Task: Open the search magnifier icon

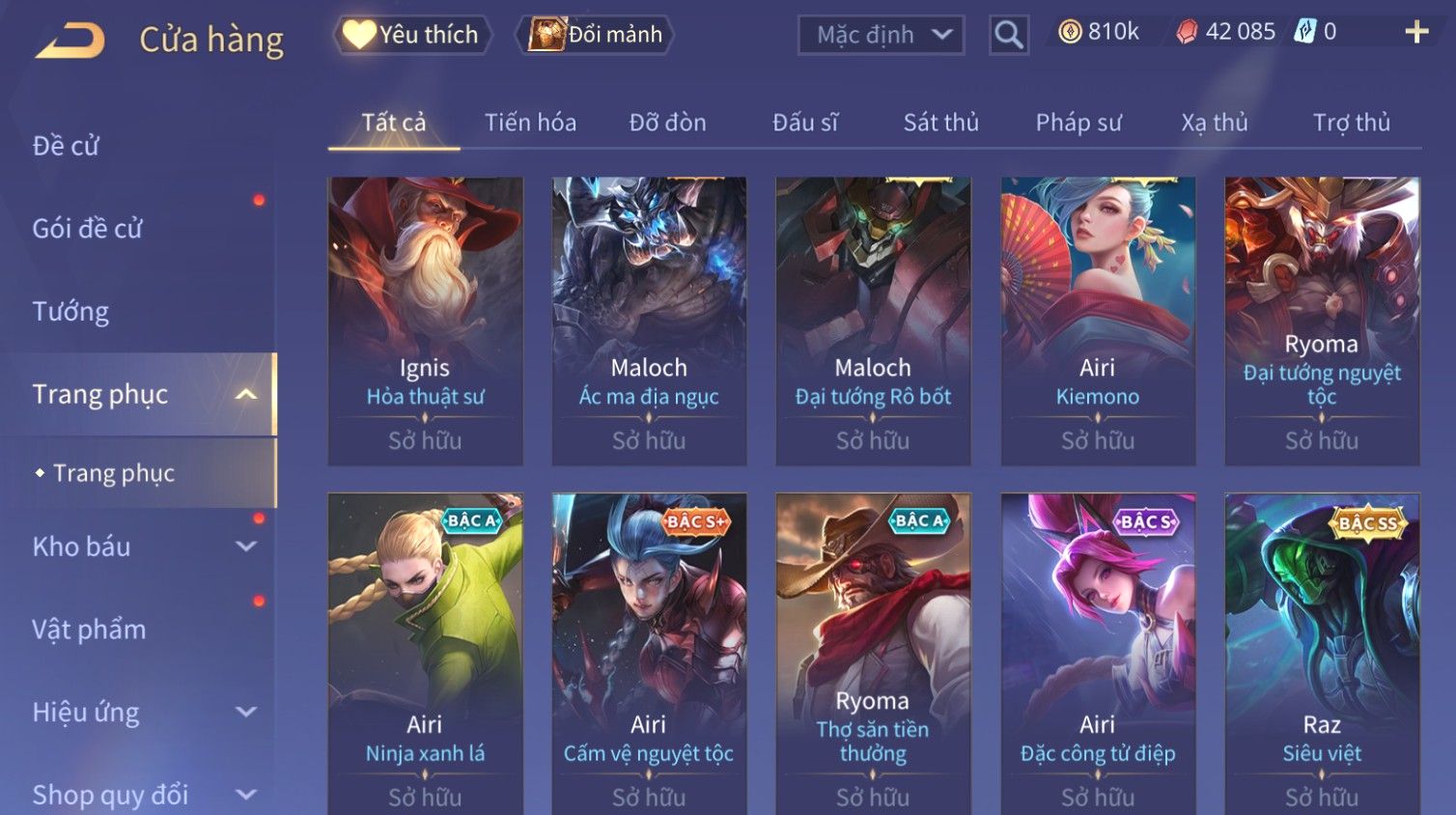Action: tap(1009, 35)
